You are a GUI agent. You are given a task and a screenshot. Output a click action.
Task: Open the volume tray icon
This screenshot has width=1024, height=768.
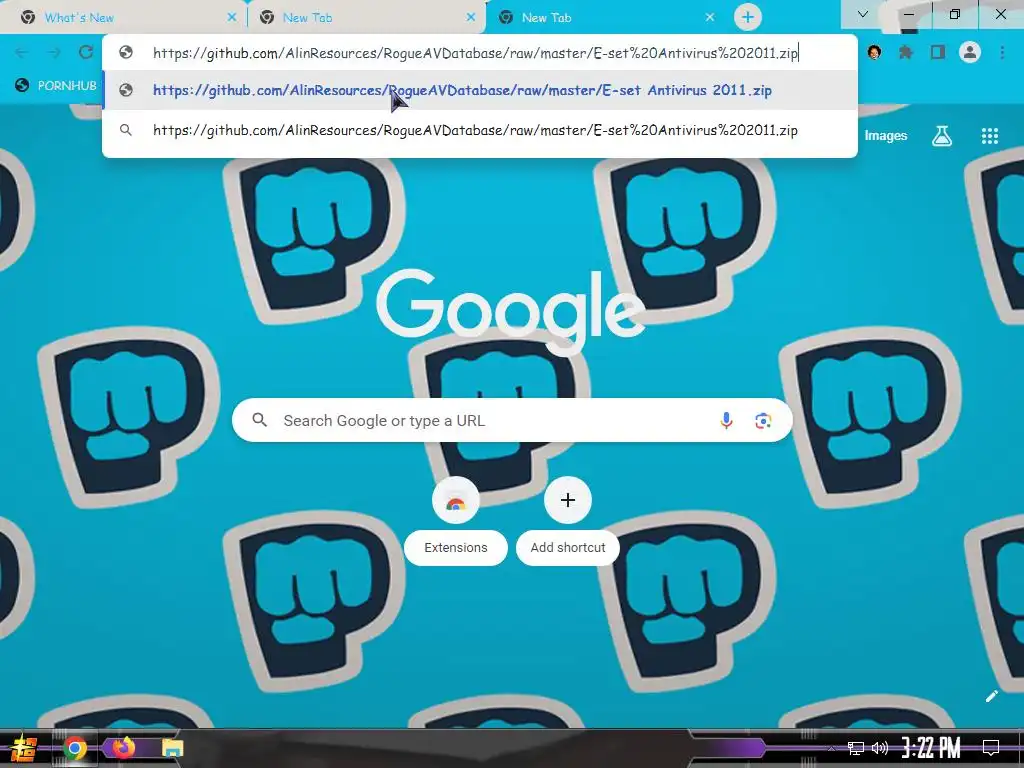coord(880,748)
